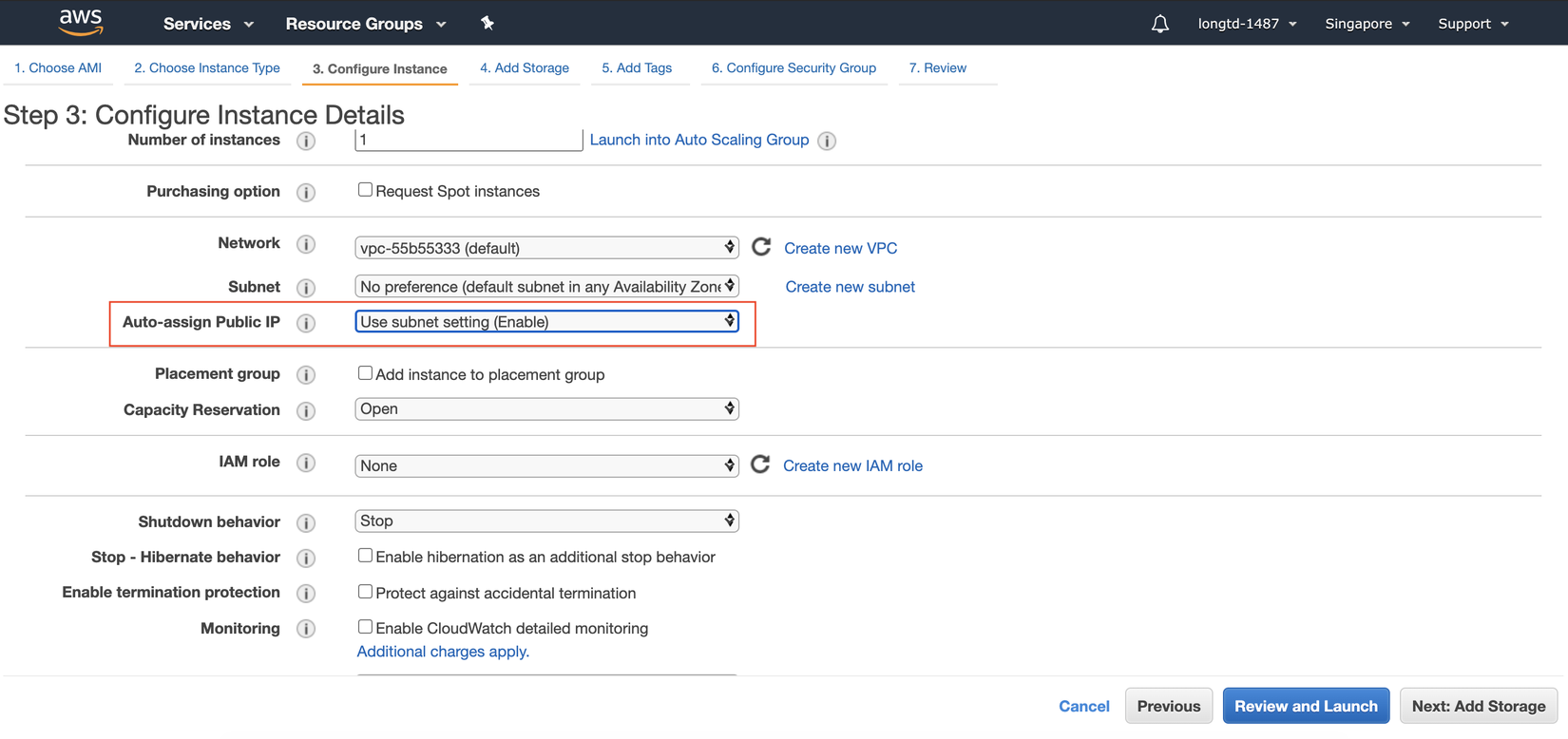
Task: Show info for Number of instances
Action: pos(306,141)
